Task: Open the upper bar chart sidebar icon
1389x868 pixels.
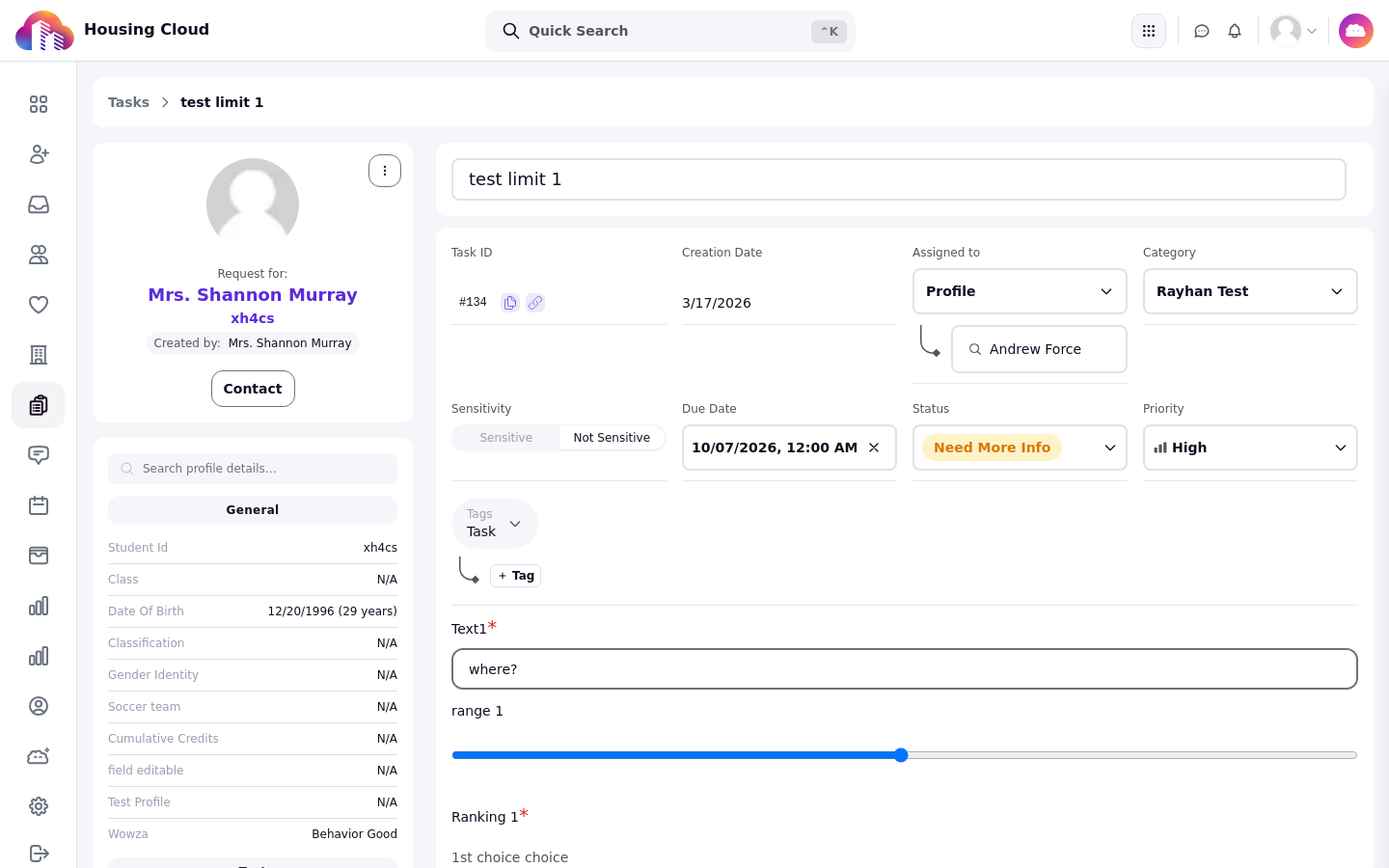Action: (39, 606)
